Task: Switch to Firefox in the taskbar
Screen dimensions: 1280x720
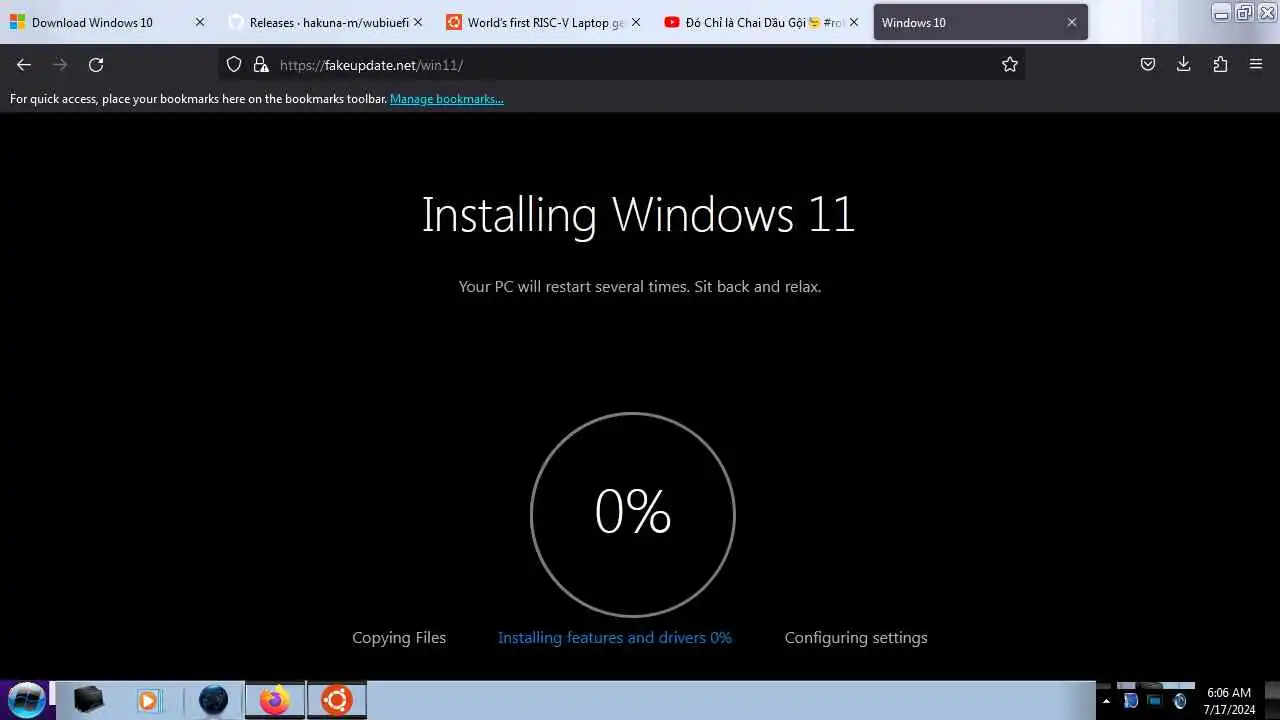Action: 274,699
